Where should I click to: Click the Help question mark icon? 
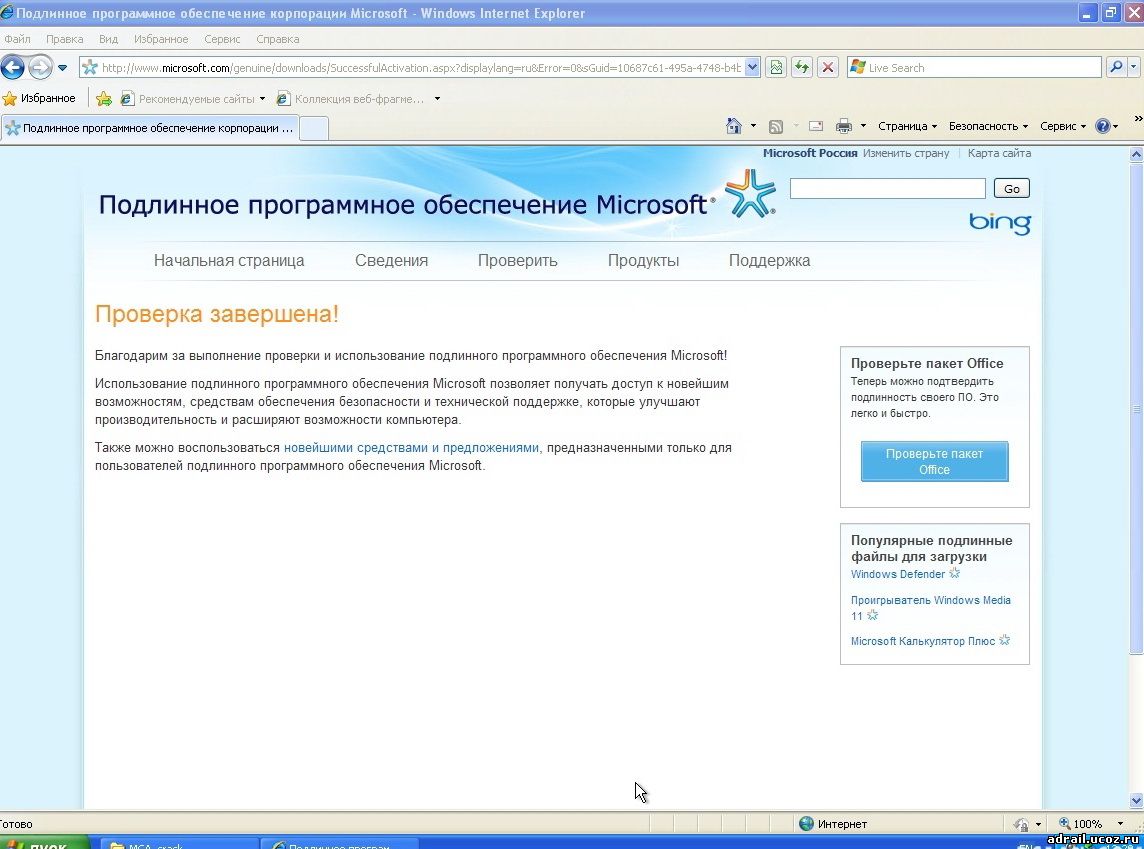(1102, 126)
